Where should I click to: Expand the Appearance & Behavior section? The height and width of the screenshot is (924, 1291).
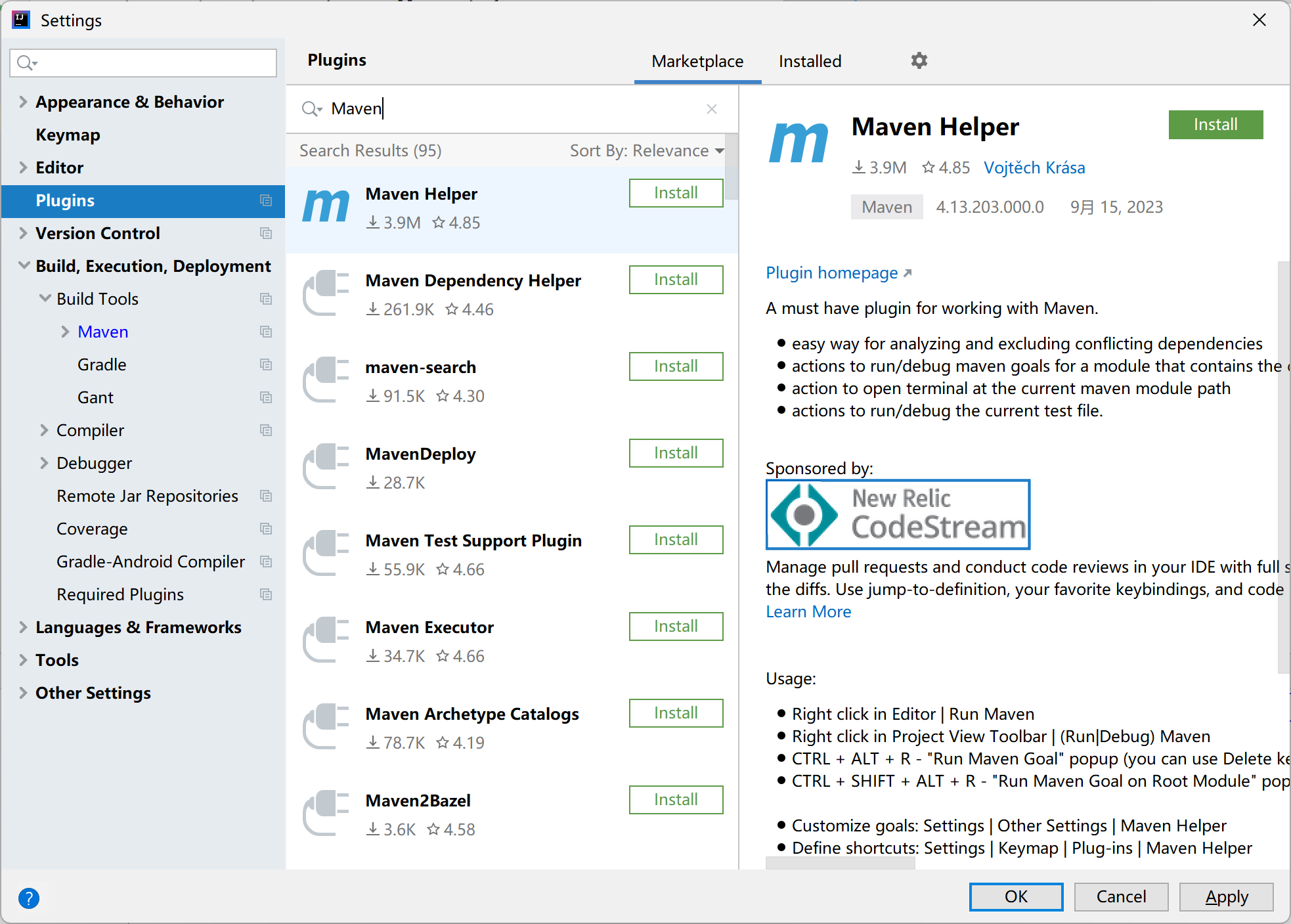(23, 102)
